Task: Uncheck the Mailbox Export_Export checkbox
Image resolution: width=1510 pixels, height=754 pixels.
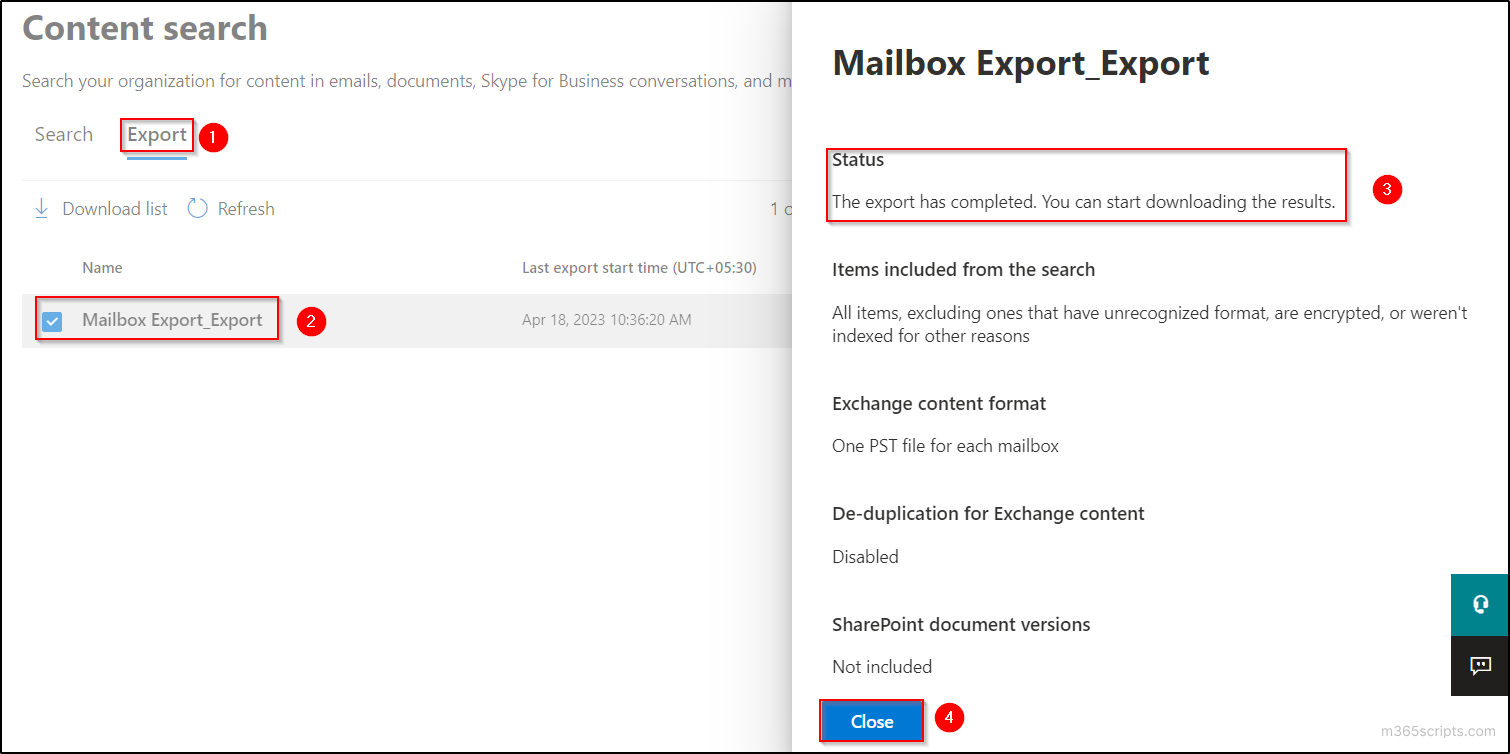Action: (52, 321)
